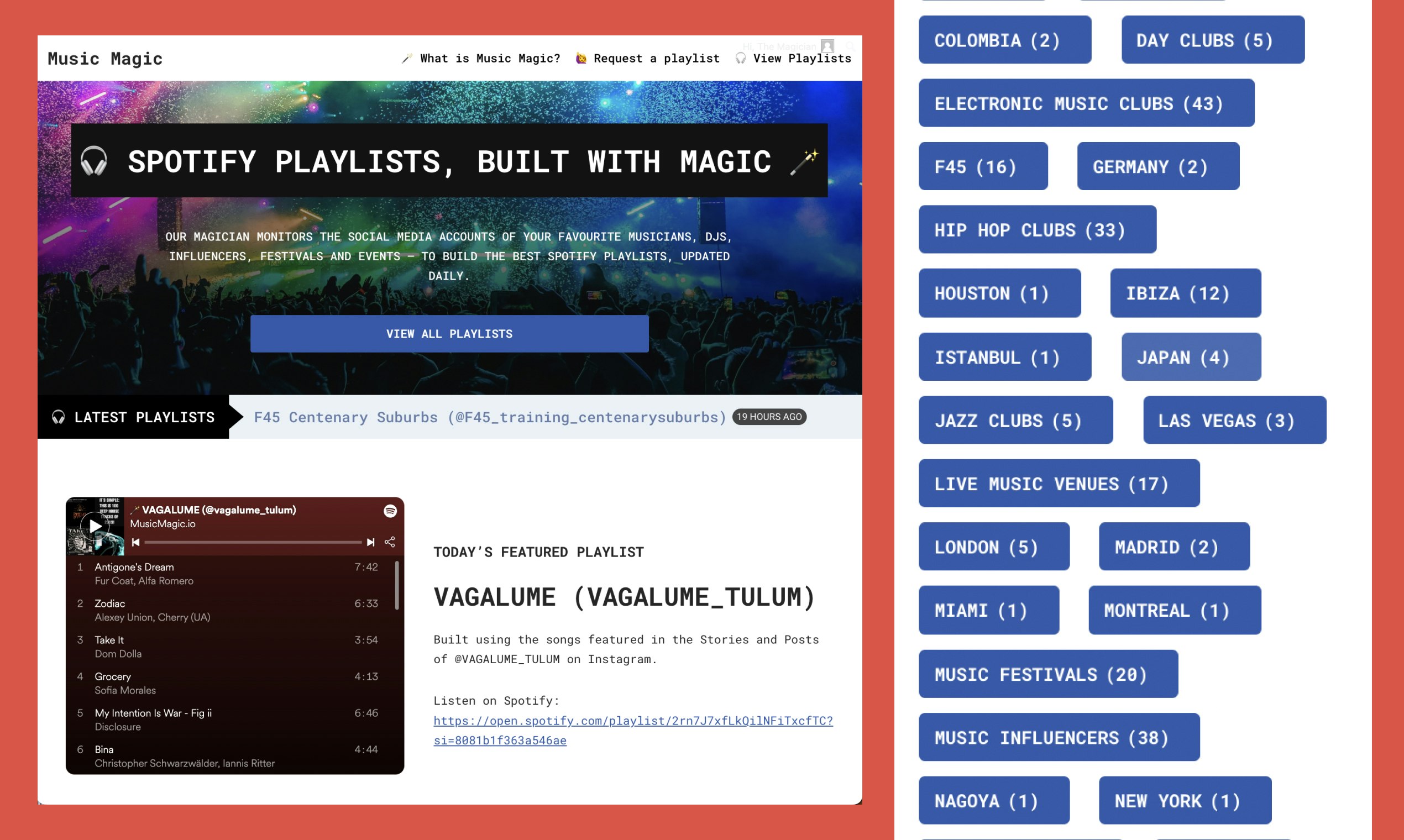Select the JAPAN (4) category filter
The image size is (1404, 840).
pos(1191,356)
